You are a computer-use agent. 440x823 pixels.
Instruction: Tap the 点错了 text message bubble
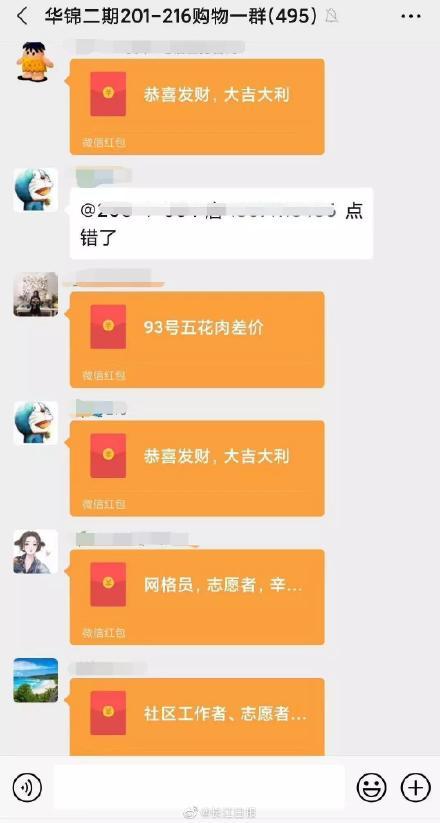[221, 223]
